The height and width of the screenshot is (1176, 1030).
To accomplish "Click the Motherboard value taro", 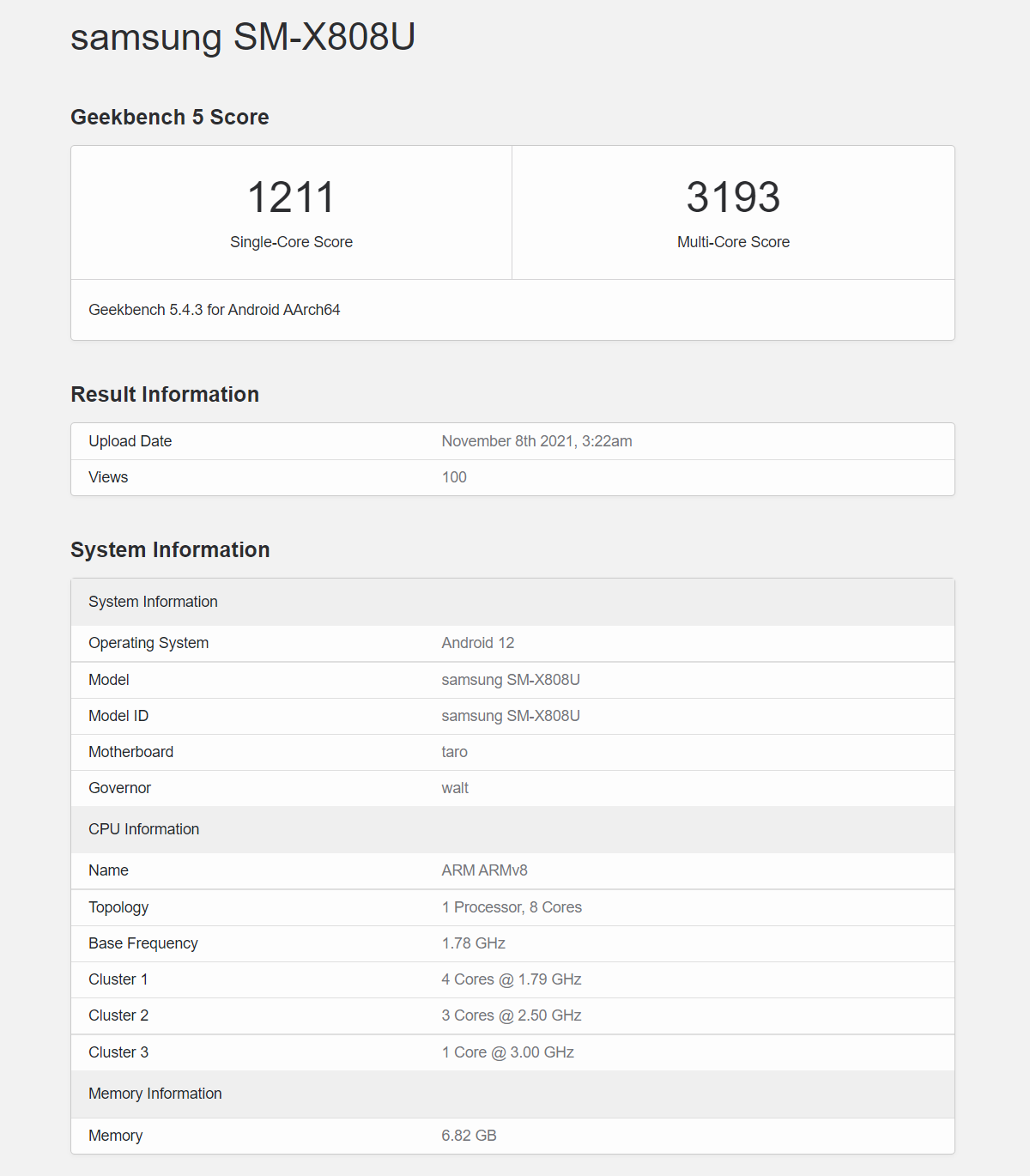I will pyautogui.click(x=454, y=752).
